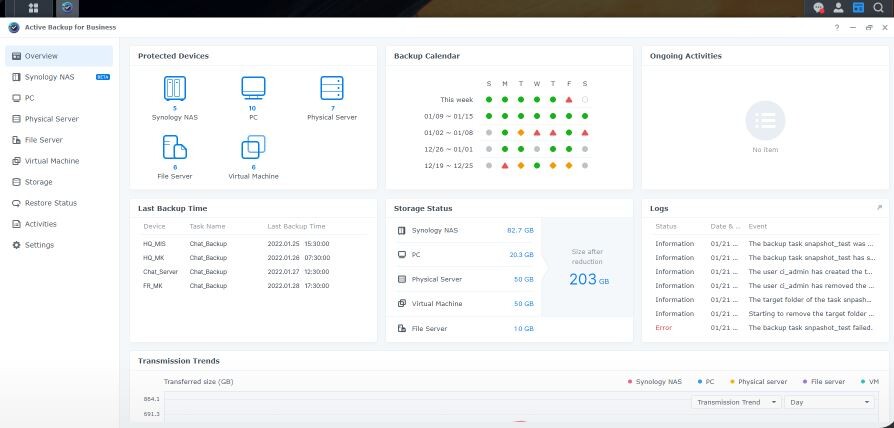The height and width of the screenshot is (428, 894).
Task: Click the PC monitor device icon
Action: coord(253,88)
